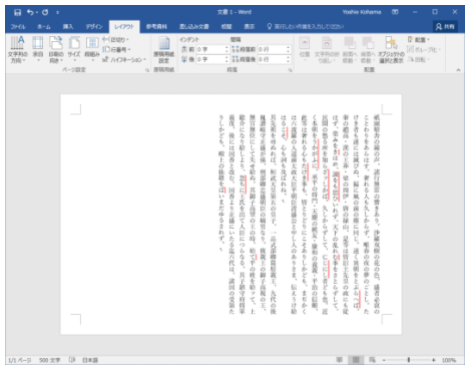Switch to the デザイン tab
Screen dimensions: 469x366
[94, 27]
